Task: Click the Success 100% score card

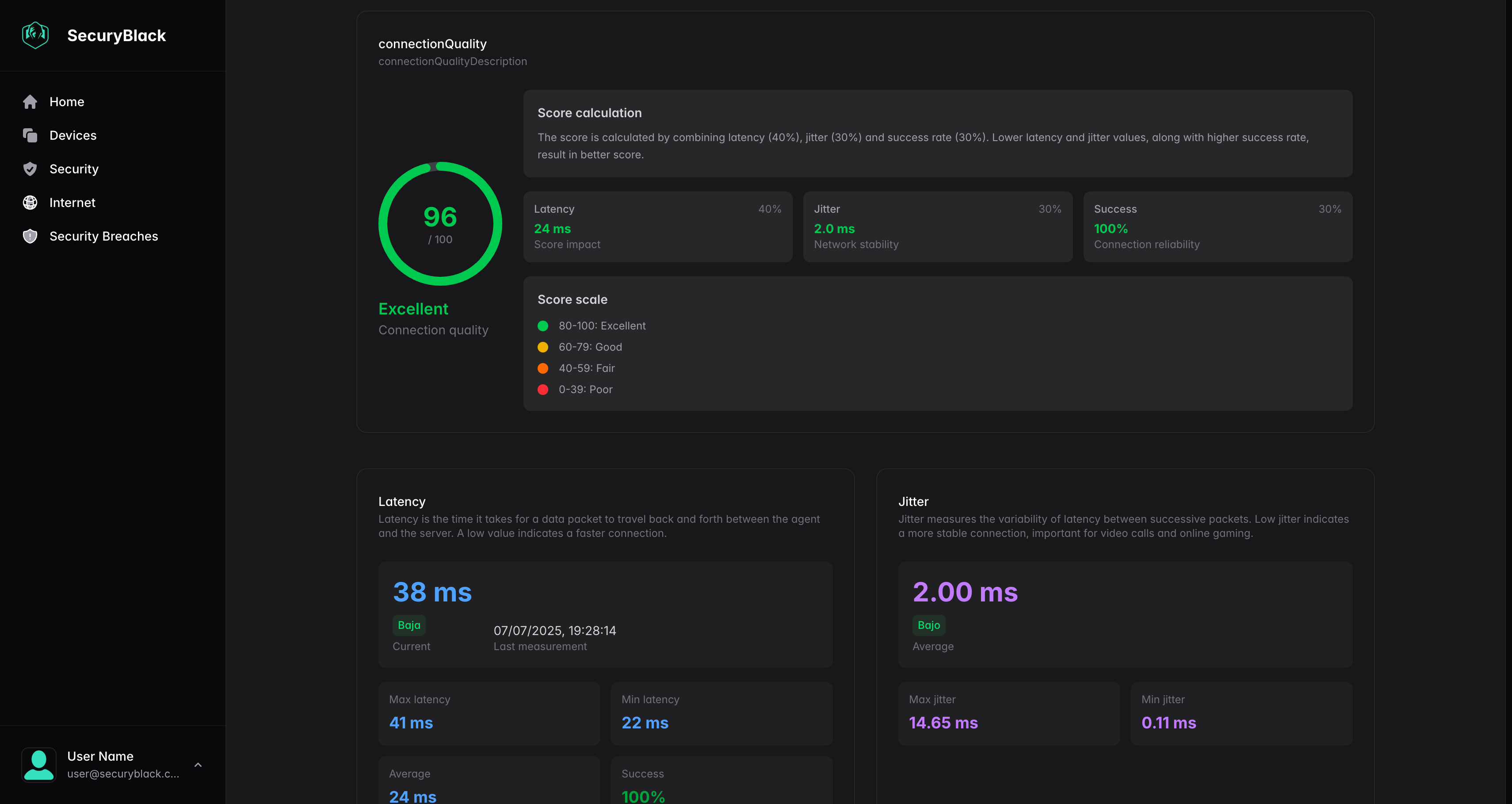Action: 1218,227
